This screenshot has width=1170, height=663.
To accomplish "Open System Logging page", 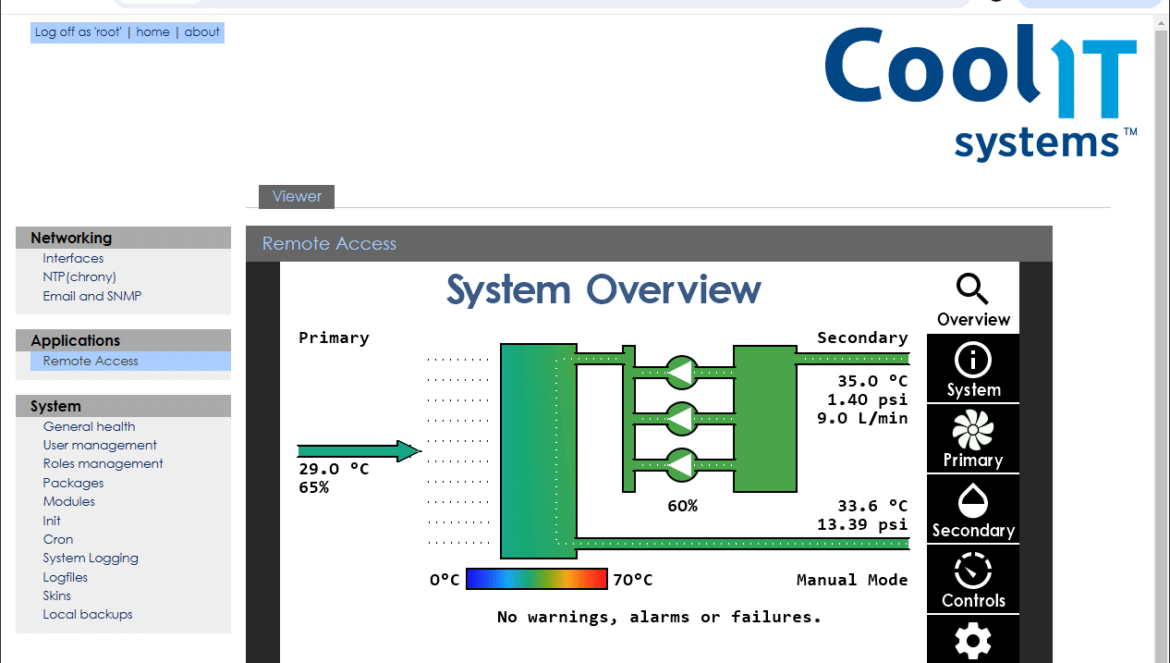I will coord(90,558).
